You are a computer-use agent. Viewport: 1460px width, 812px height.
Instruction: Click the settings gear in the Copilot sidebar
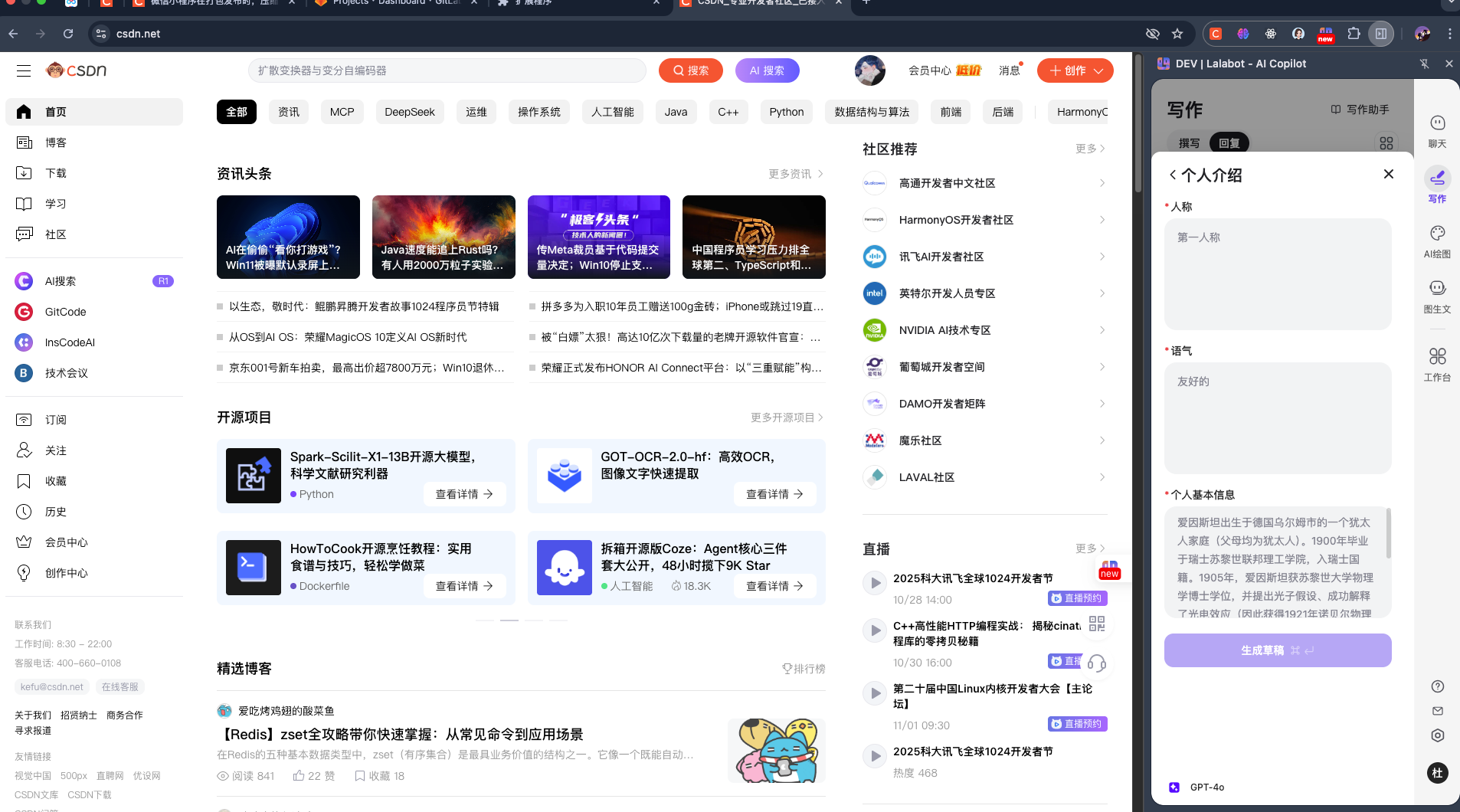[x=1436, y=735]
